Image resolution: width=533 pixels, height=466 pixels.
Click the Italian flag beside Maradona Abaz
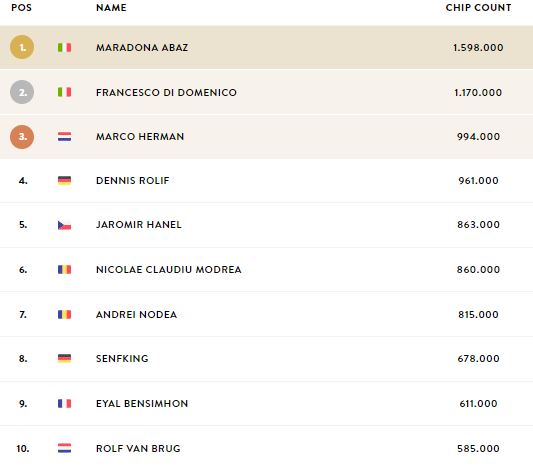click(x=65, y=48)
